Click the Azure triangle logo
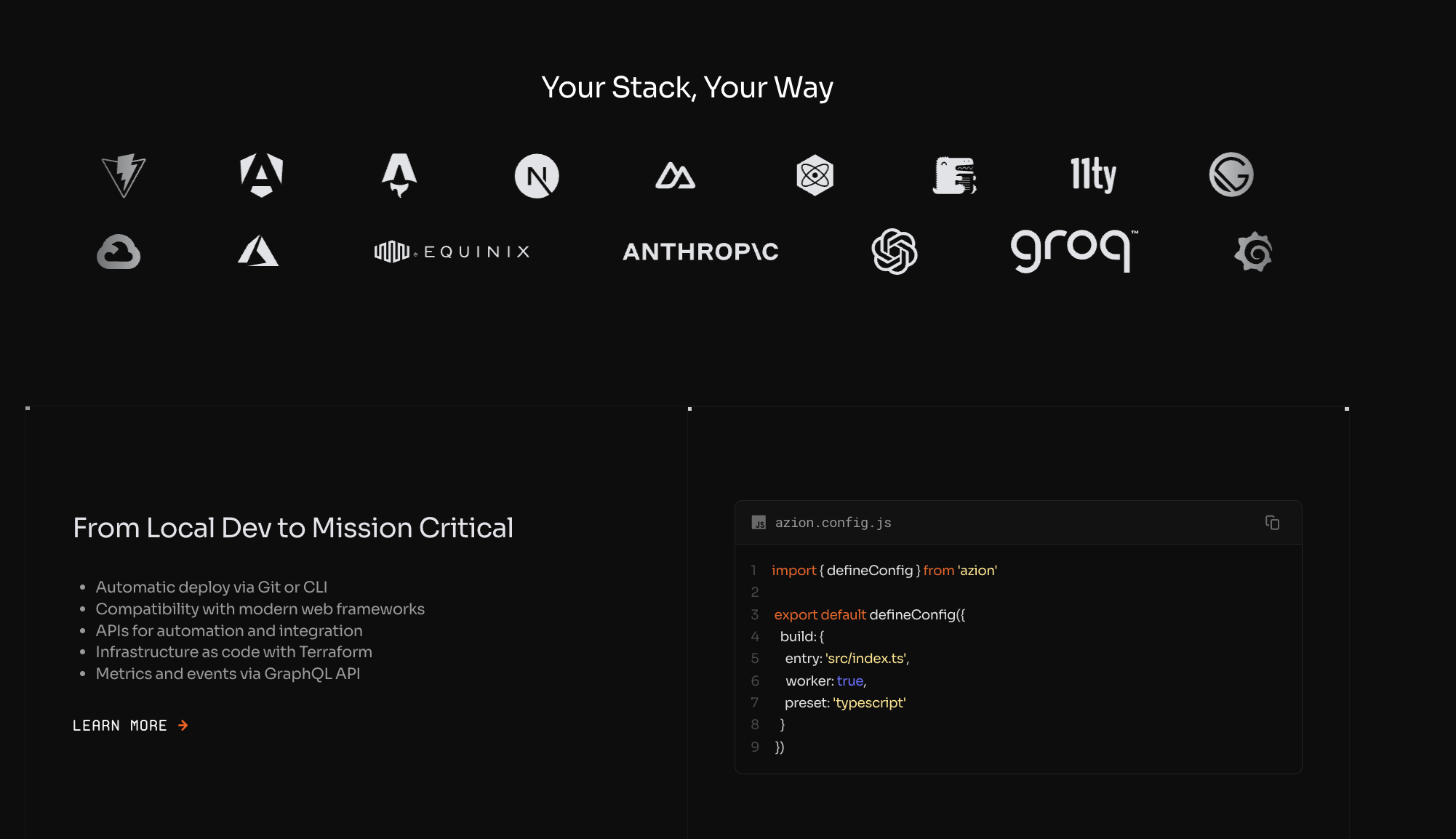This screenshot has width=1456, height=839. [258, 252]
